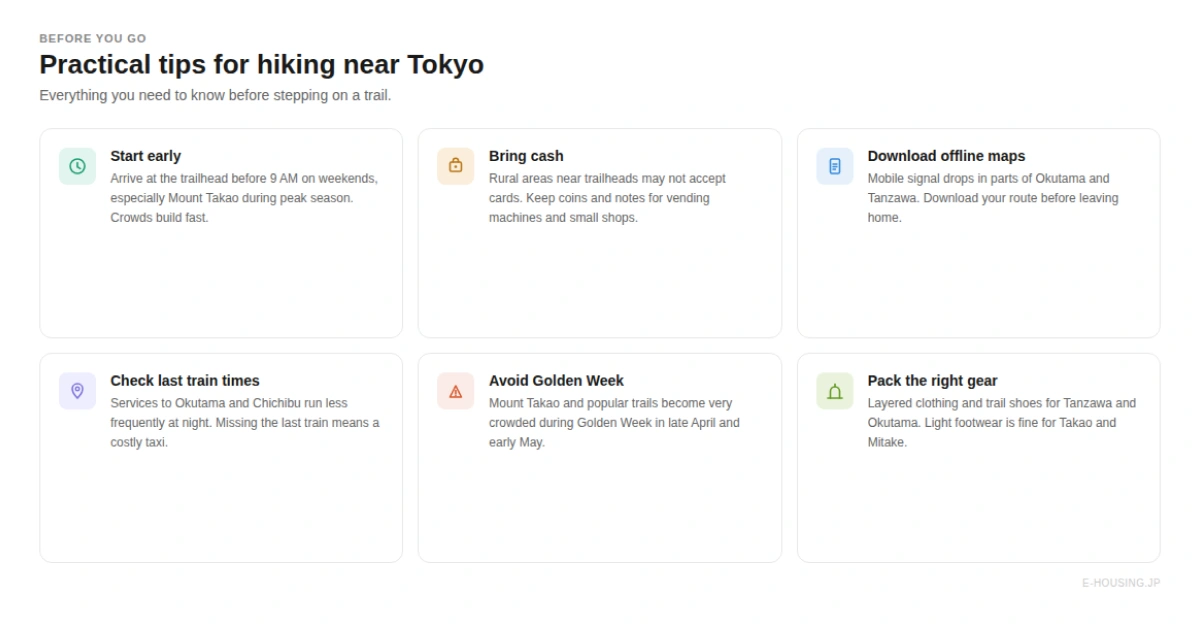The image size is (1200, 630).
Task: Click the mobile phone icon for offline maps
Action: (834, 166)
